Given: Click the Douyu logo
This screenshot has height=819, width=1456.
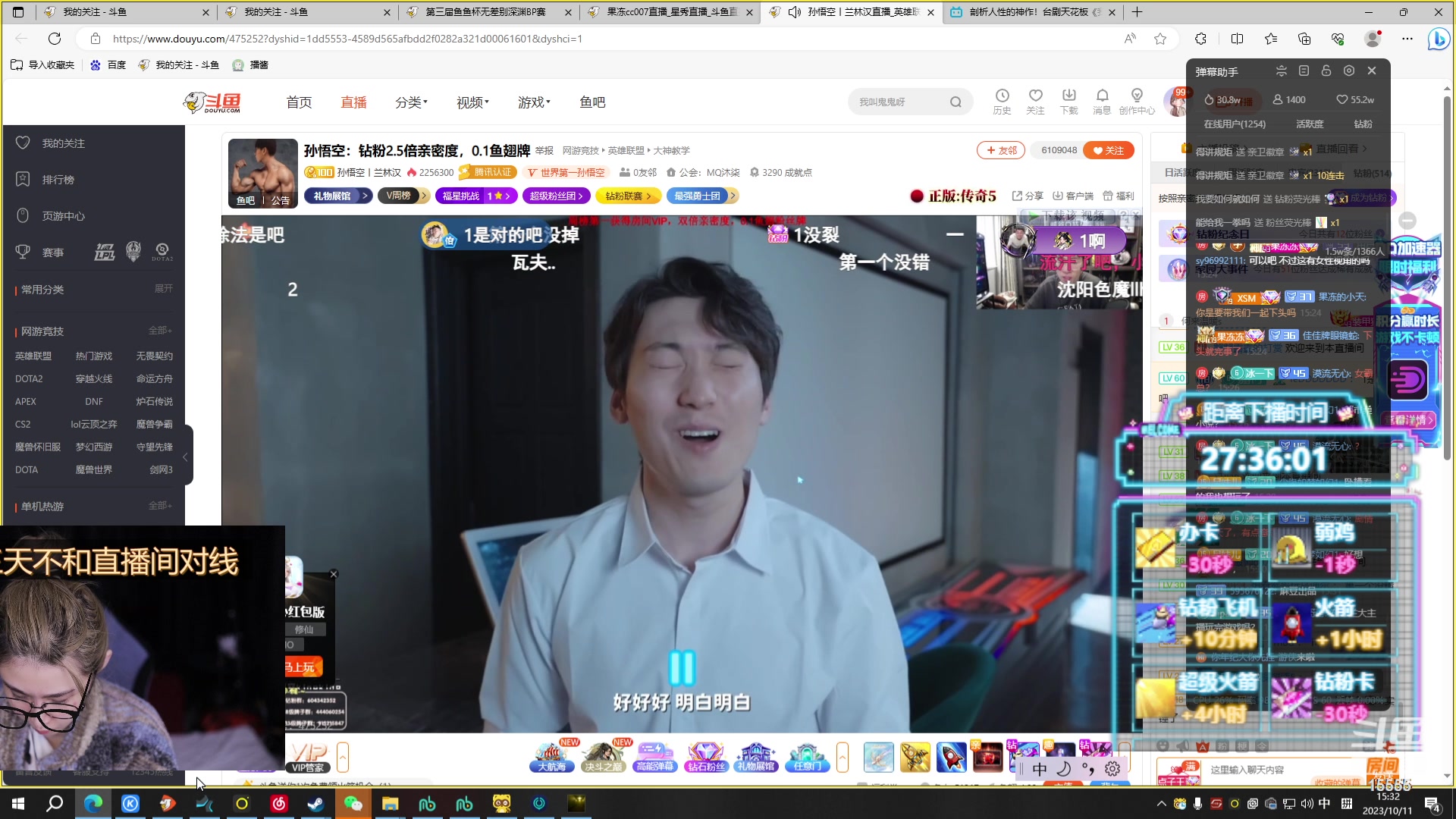Looking at the screenshot, I should click(x=213, y=102).
